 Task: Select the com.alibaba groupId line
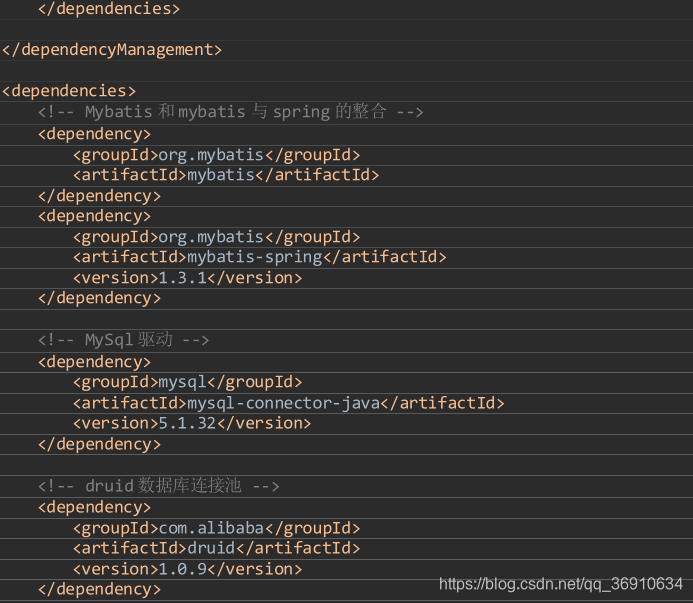[x=217, y=528]
